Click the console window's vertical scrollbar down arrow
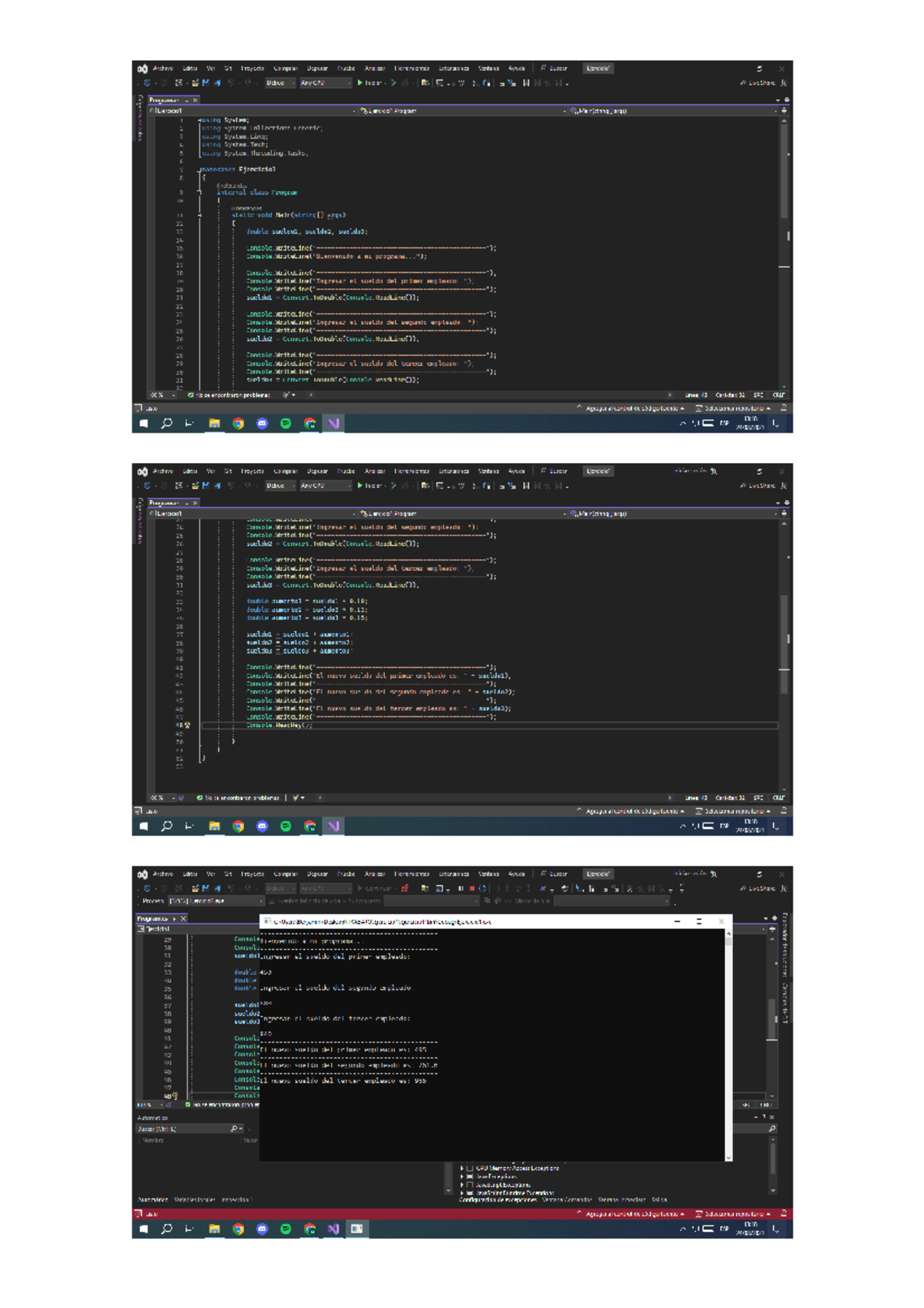 click(728, 1157)
